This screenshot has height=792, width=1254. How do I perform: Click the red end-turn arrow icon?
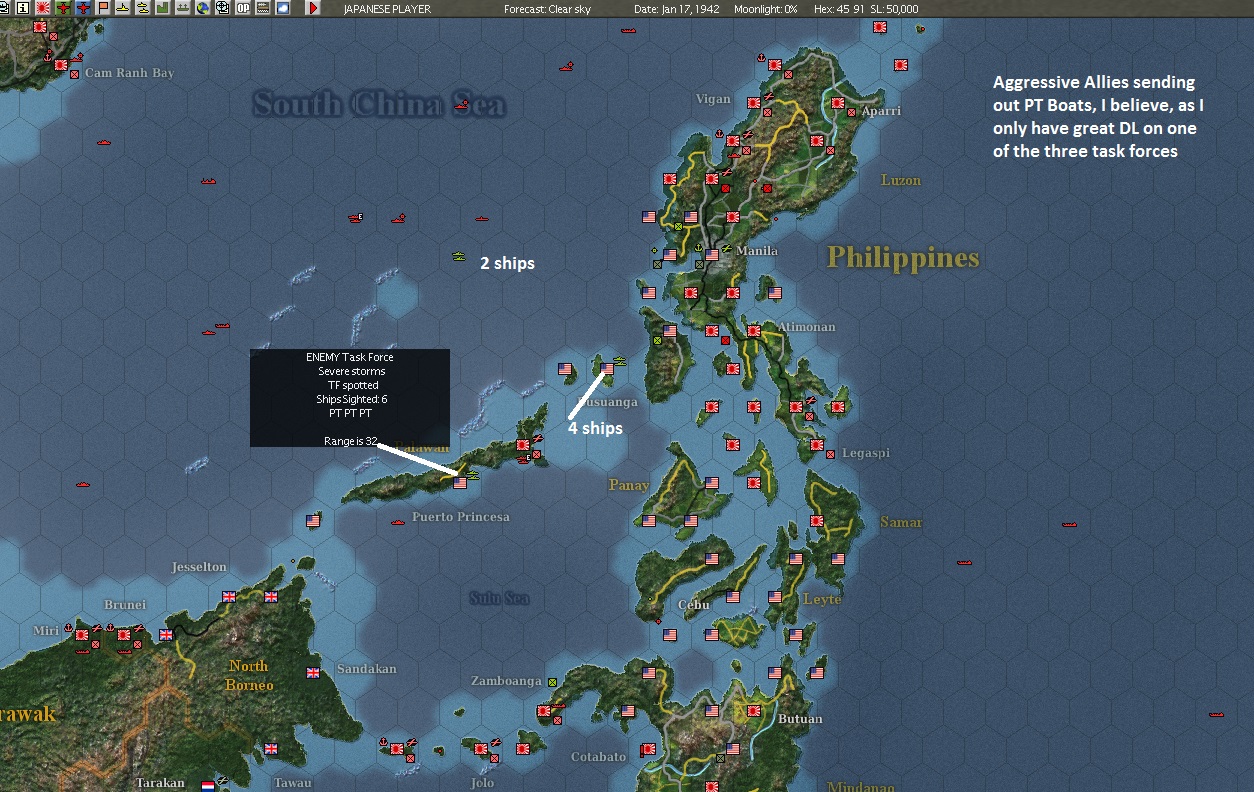tap(313, 8)
